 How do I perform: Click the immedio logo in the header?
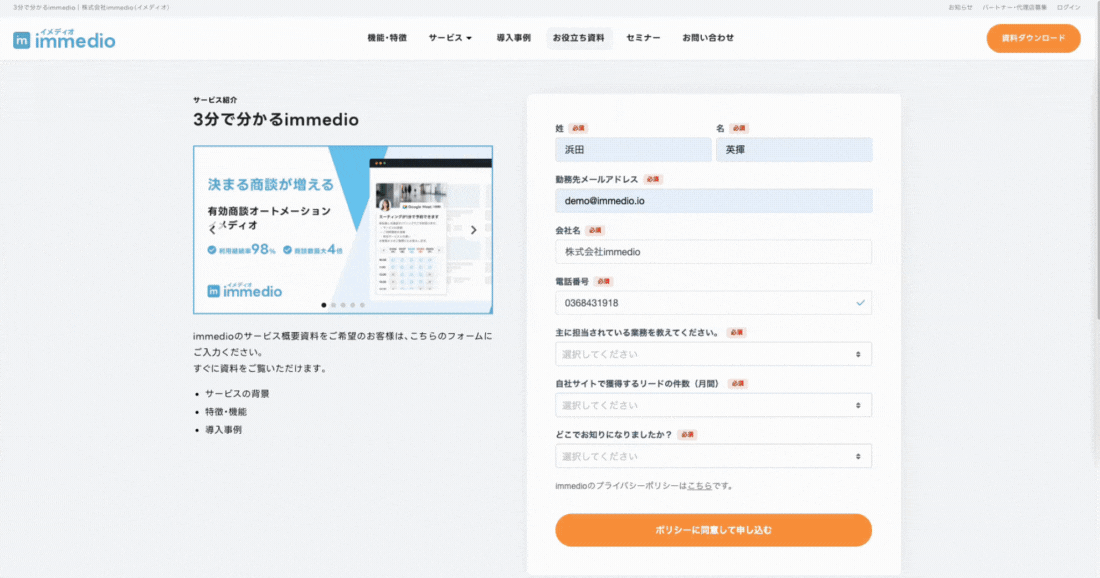click(x=64, y=39)
